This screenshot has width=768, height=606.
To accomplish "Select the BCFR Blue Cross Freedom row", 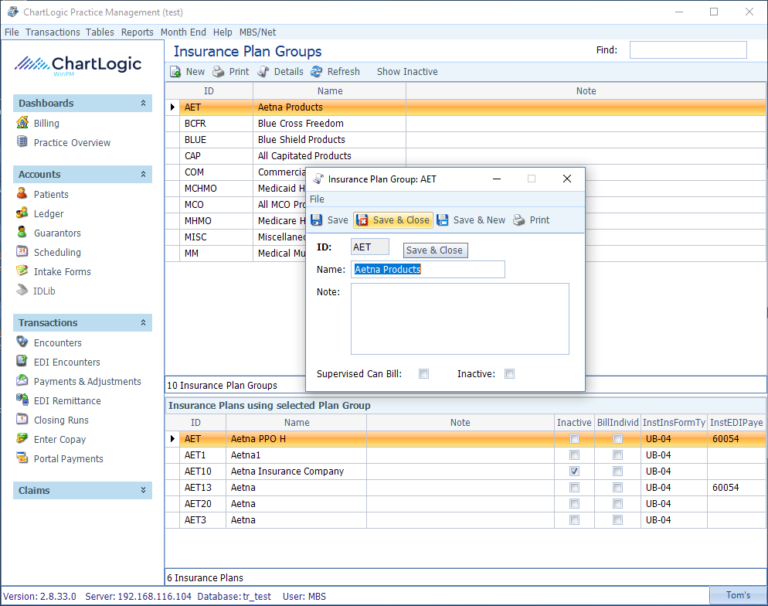I will pos(465,123).
